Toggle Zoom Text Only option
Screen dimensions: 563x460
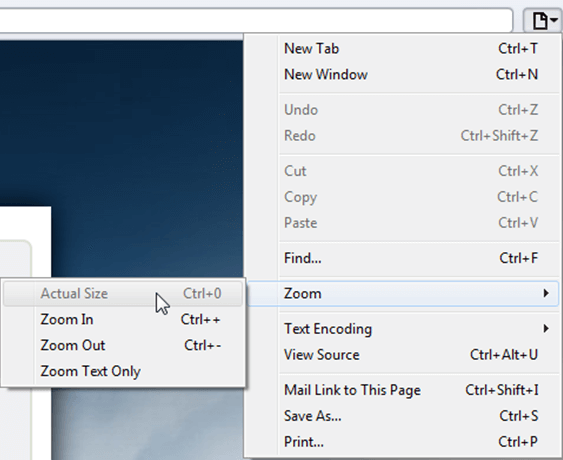tap(123, 371)
